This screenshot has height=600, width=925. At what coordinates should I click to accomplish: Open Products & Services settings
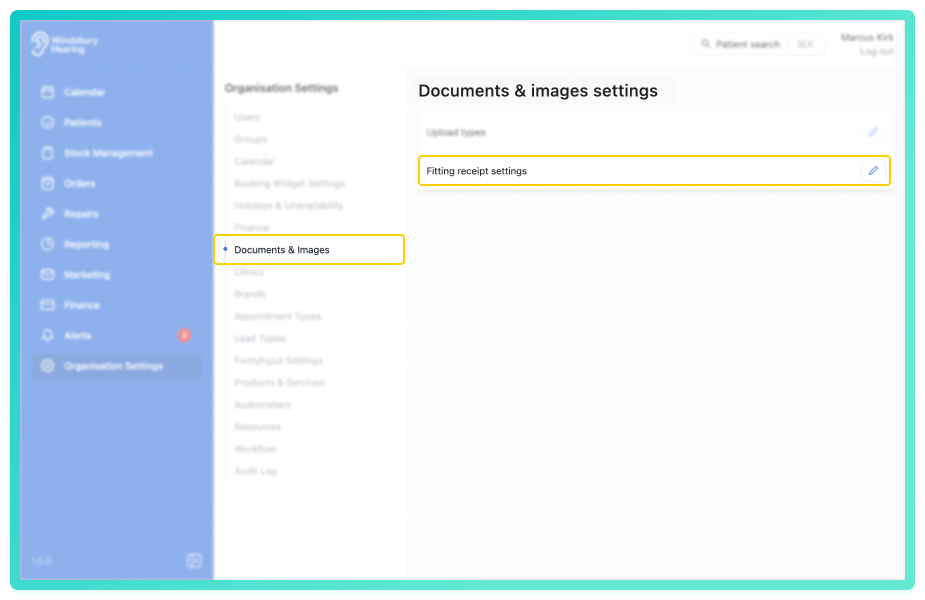coord(280,383)
